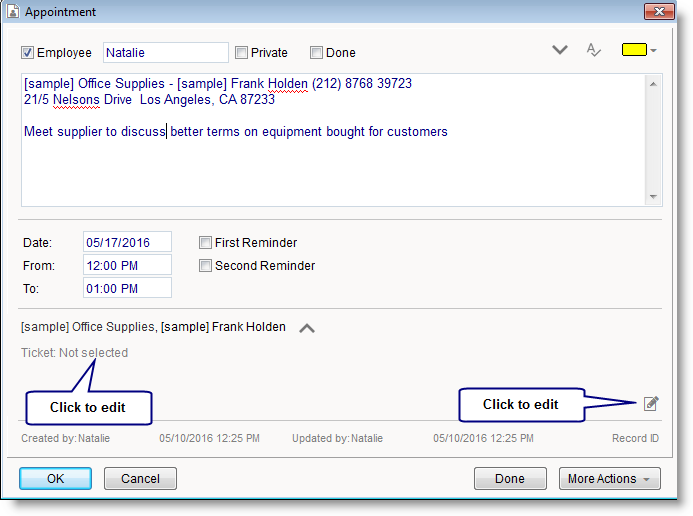
Task: Expand the chevron down arrow icon
Action: pos(560,50)
